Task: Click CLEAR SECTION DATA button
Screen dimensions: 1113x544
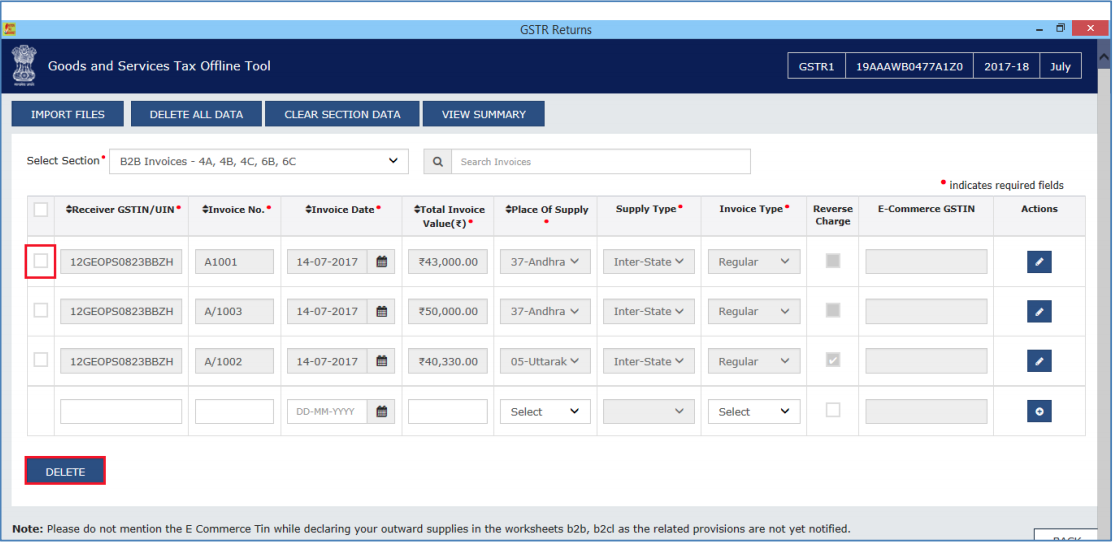Action: [342, 114]
